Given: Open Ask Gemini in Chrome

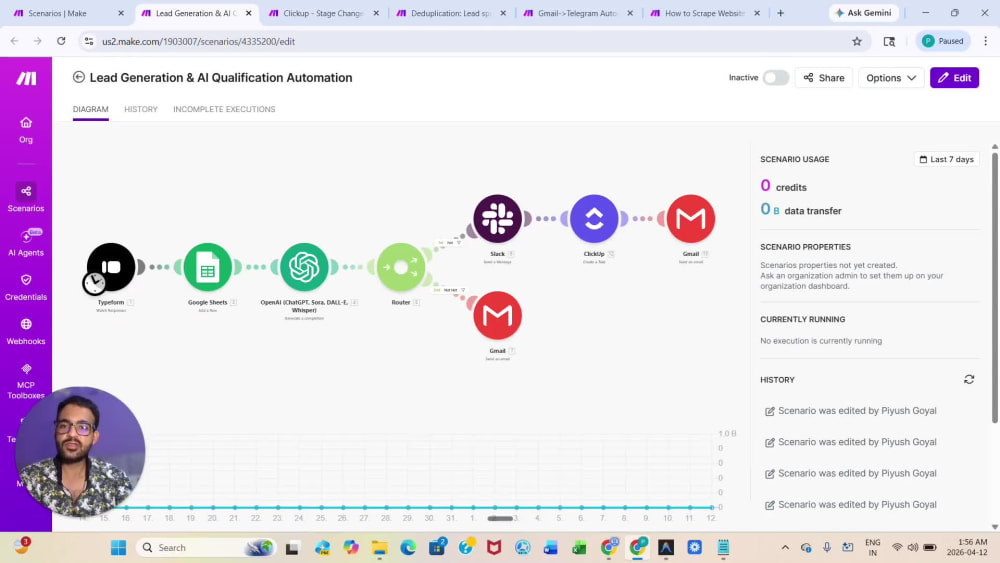Looking at the screenshot, I should pos(864,13).
